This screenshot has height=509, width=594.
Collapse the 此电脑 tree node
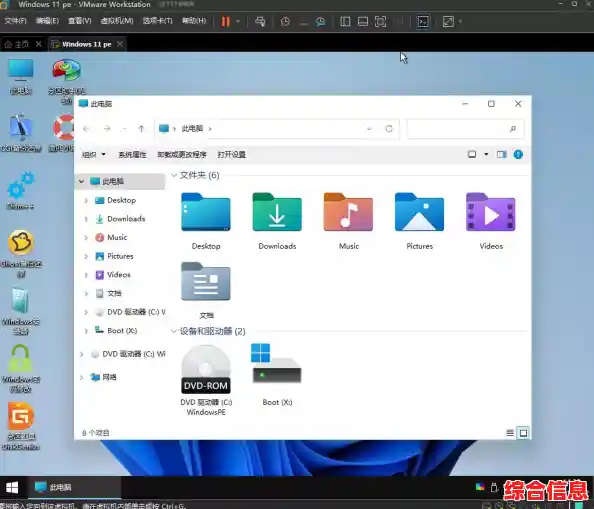pos(81,181)
